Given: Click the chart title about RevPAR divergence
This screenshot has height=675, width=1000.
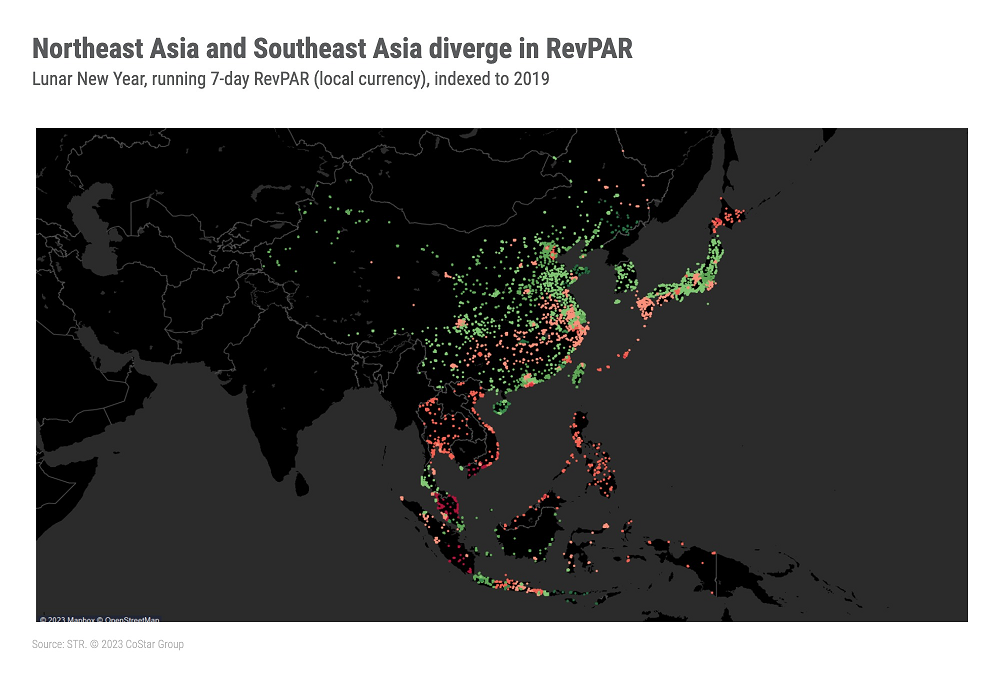Looking at the screenshot, I should 332,49.
